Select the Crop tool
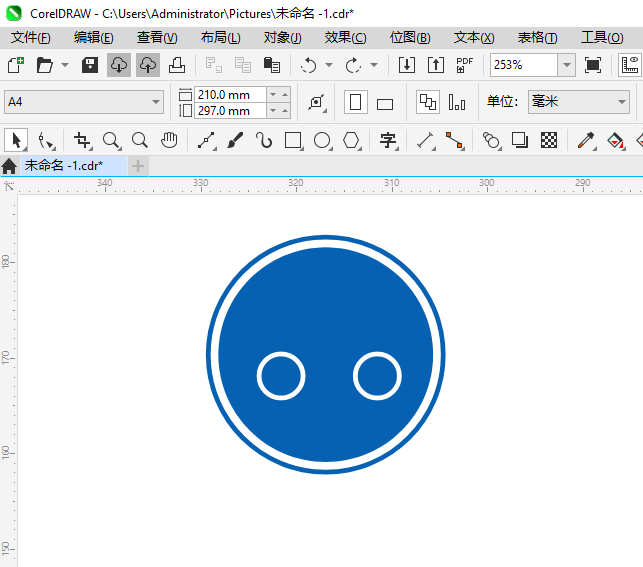 [82, 140]
